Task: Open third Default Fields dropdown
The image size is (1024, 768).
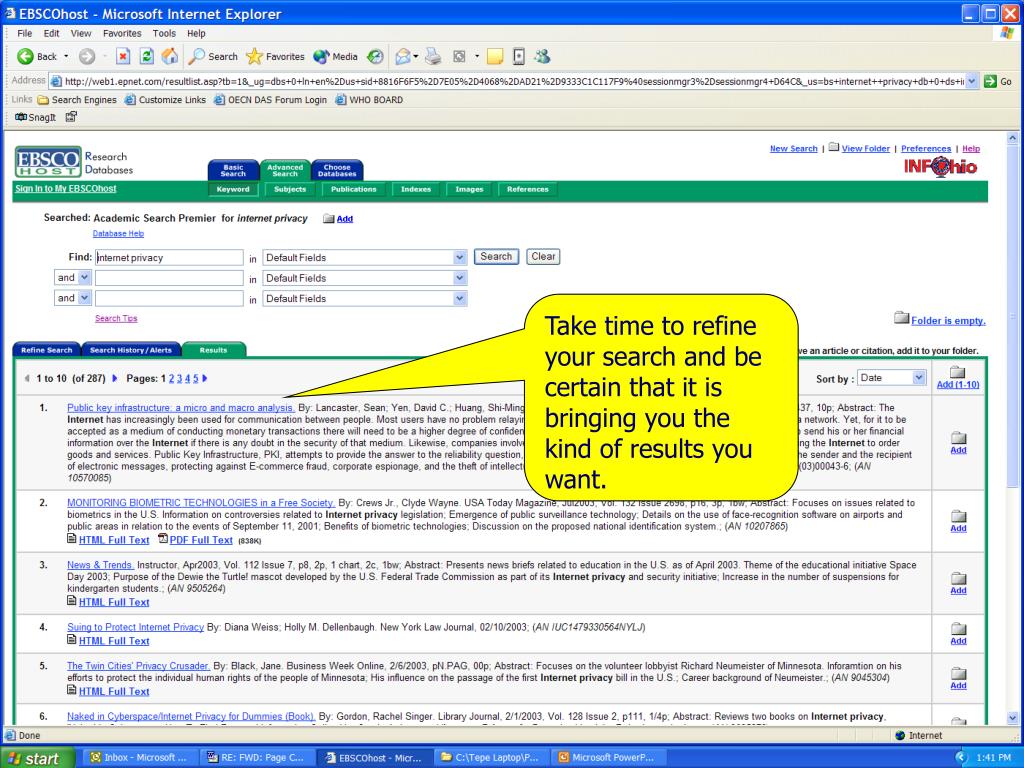Action: tap(460, 298)
